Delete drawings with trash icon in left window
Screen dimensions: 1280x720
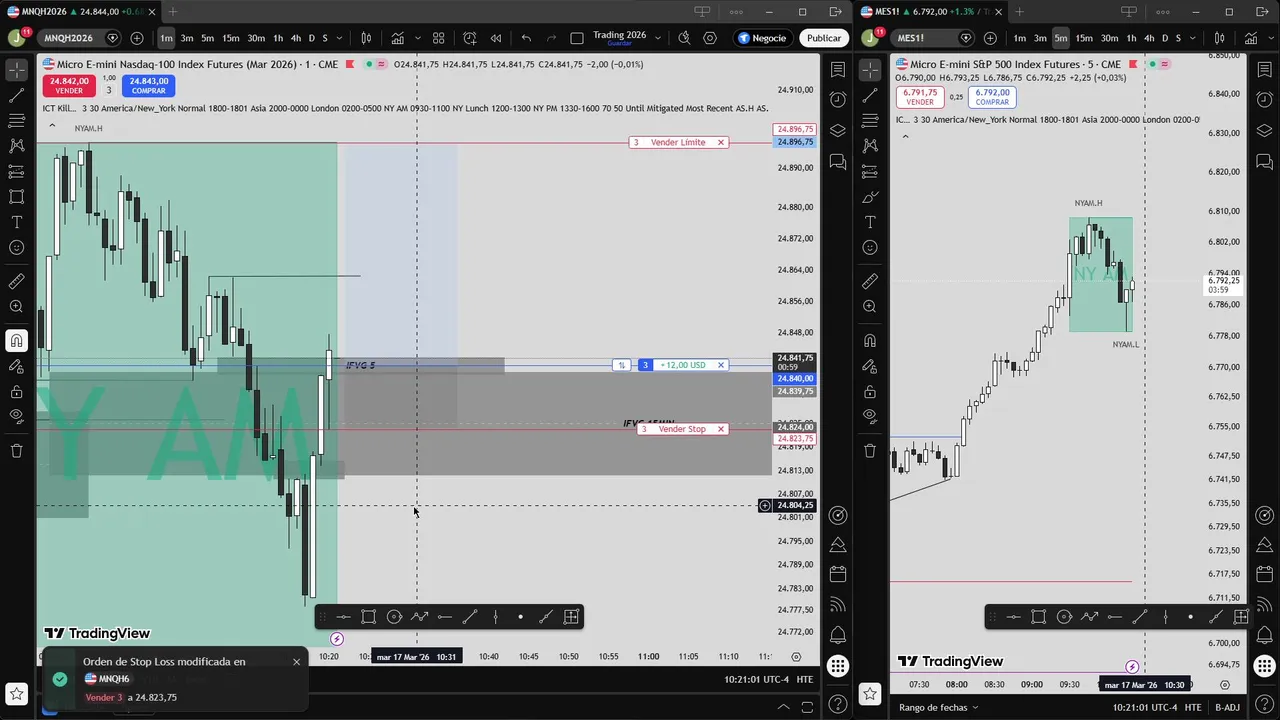(x=16, y=451)
